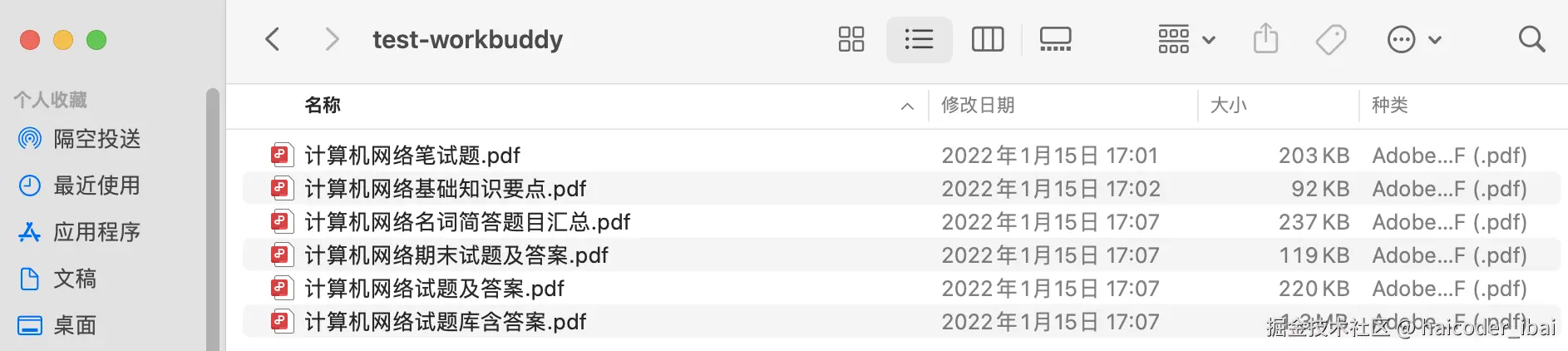Click the tag icon to edit tags

1331,39
